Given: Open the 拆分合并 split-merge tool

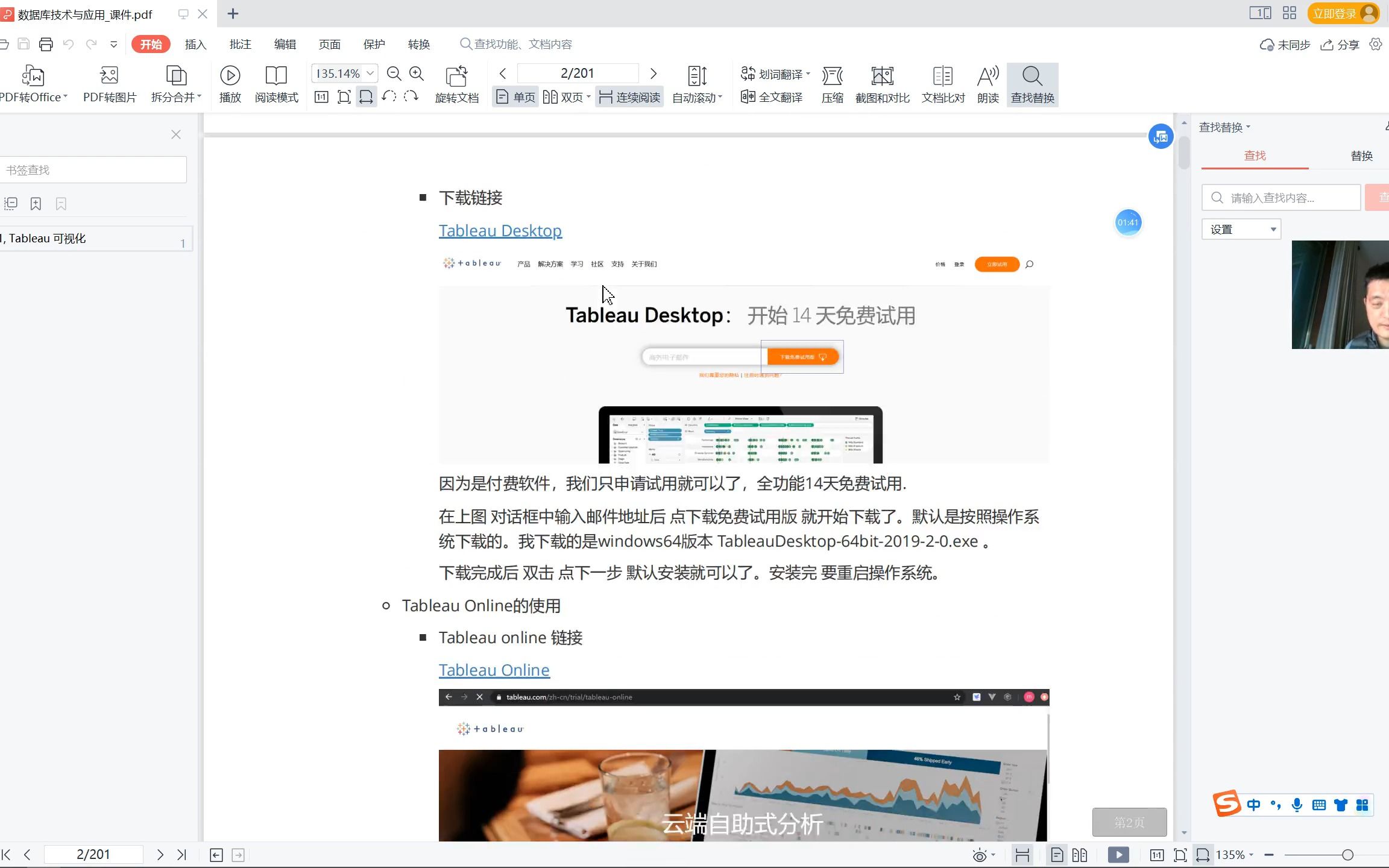Looking at the screenshot, I should click(x=176, y=84).
